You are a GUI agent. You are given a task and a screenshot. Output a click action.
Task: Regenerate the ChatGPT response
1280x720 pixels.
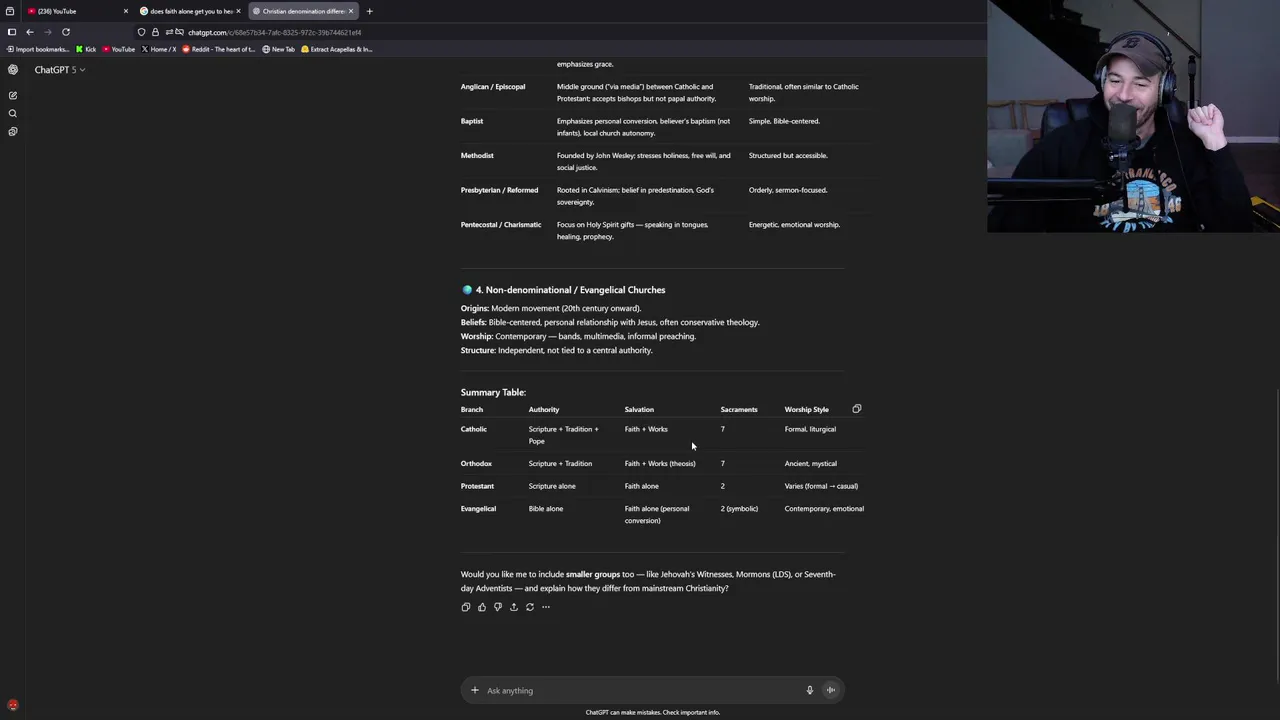530,607
